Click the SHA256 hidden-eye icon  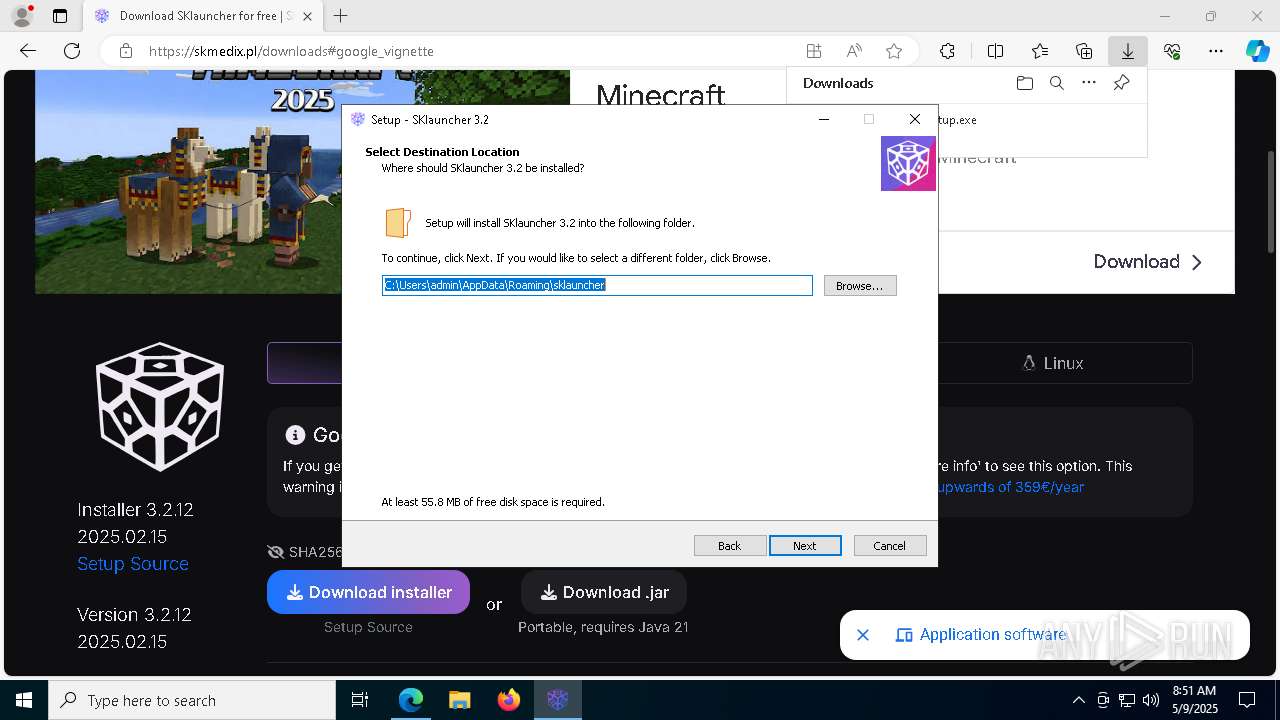[276, 552]
